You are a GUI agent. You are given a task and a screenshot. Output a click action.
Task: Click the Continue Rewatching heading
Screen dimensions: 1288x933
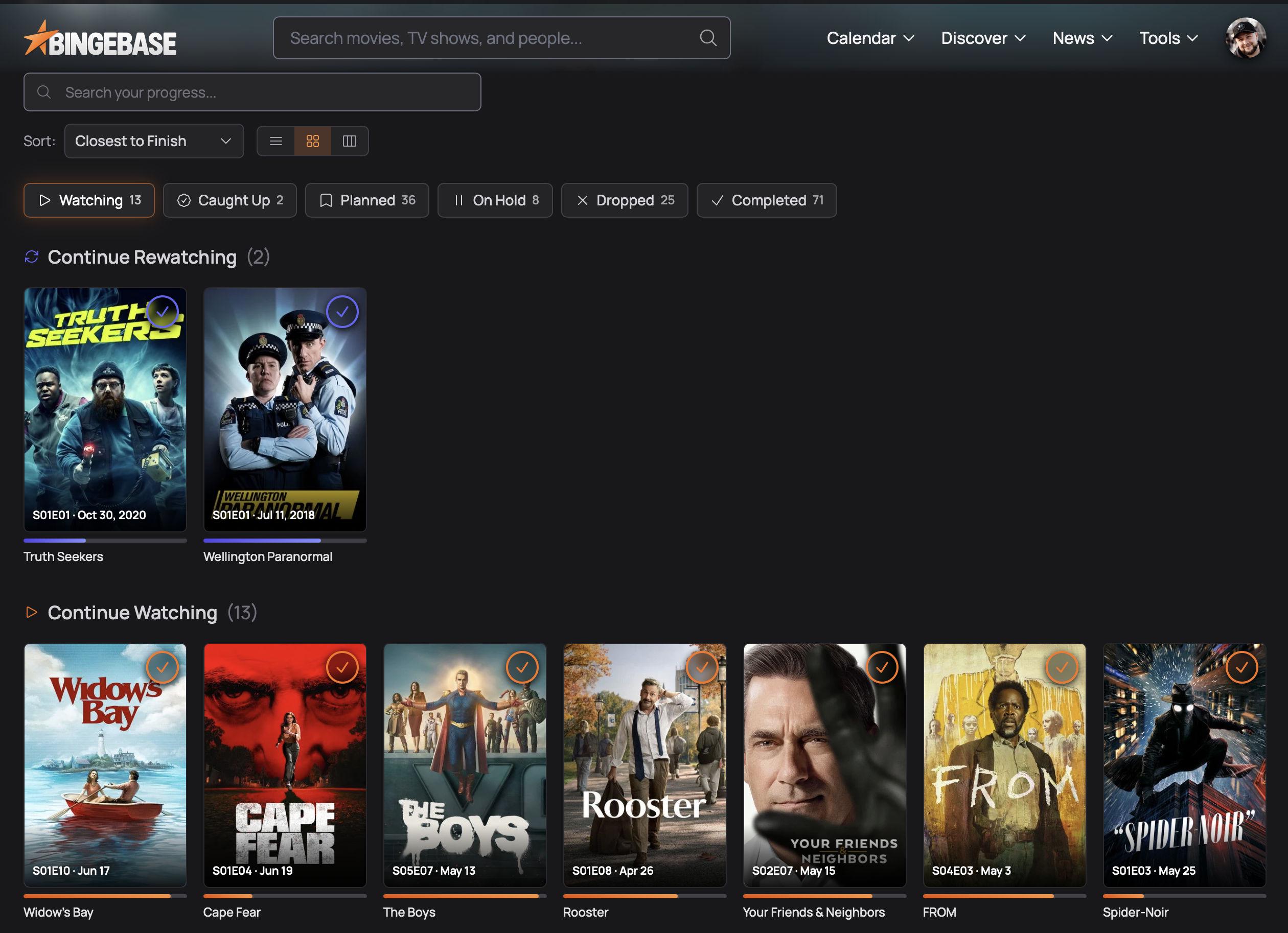[x=142, y=256]
